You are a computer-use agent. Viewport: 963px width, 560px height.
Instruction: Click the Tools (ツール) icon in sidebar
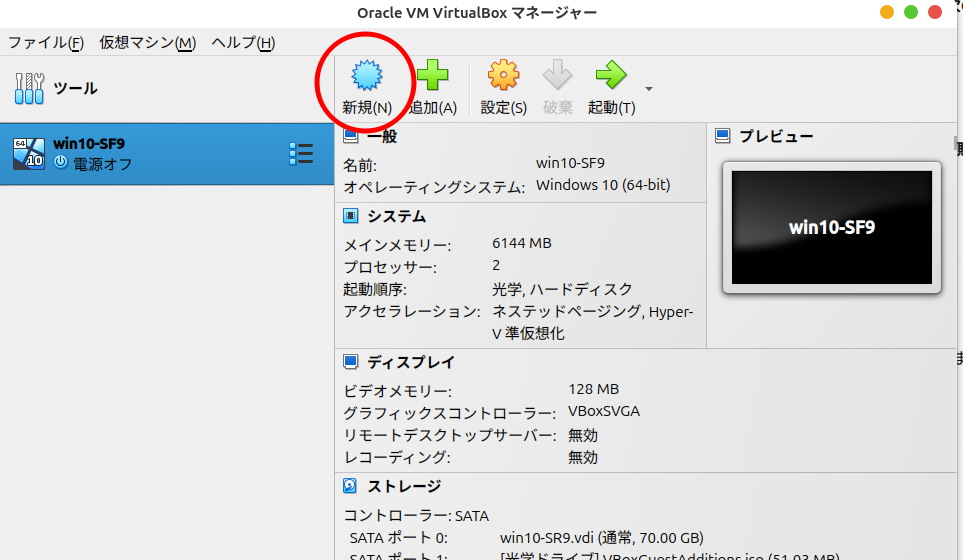coord(30,89)
